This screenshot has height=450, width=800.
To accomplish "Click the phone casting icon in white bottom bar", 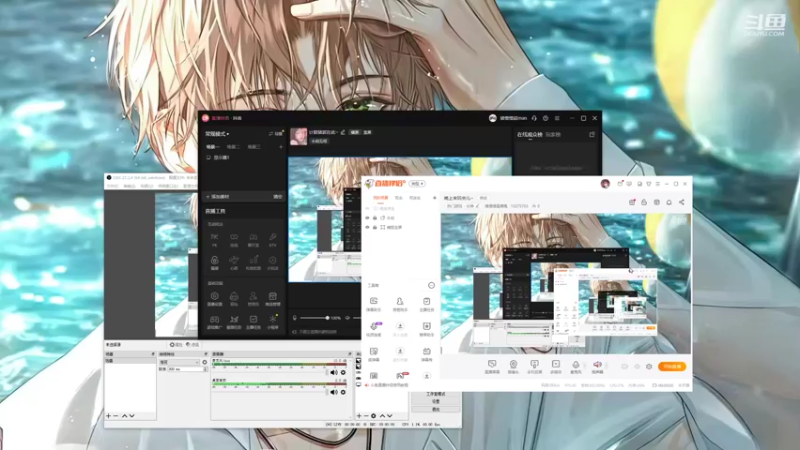I will pos(534,366).
